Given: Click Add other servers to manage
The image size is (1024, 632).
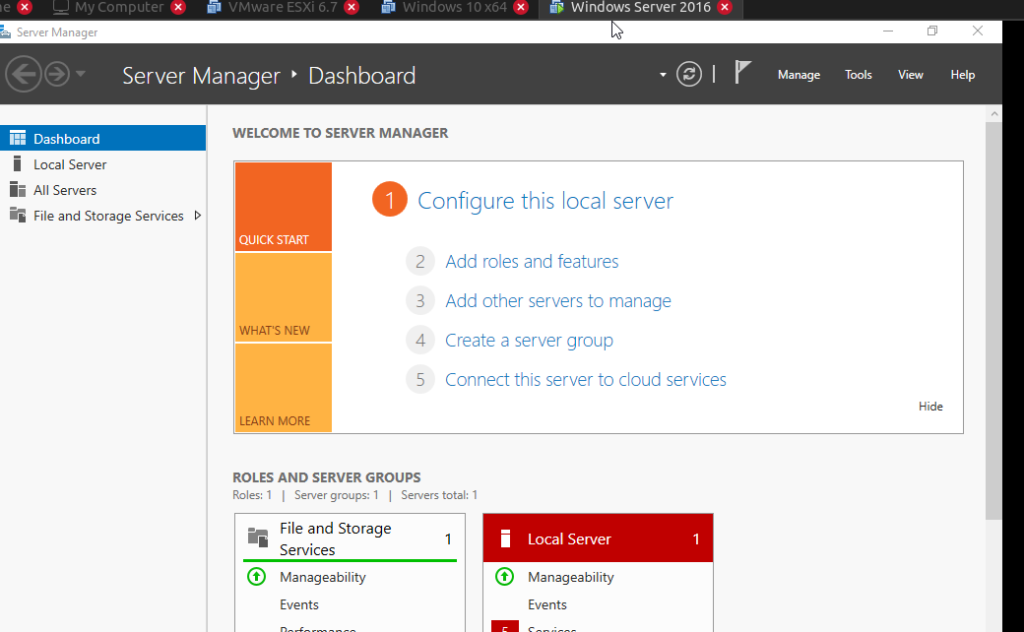Looking at the screenshot, I should pos(558,301).
